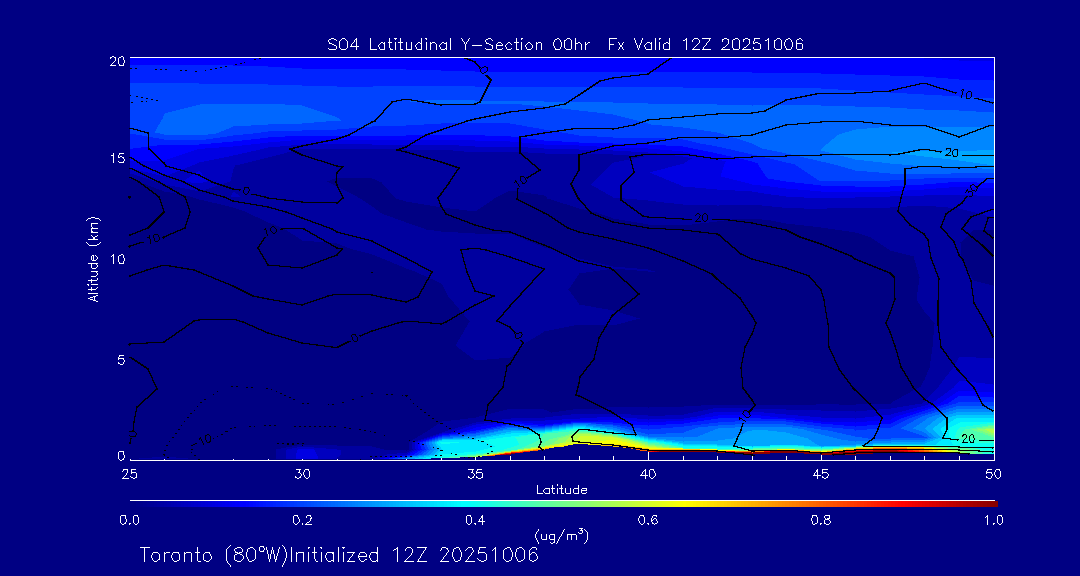
Task: Click the "Toronto (80°W)Initialized 12Z 20251006" caption
Action: coord(339,555)
